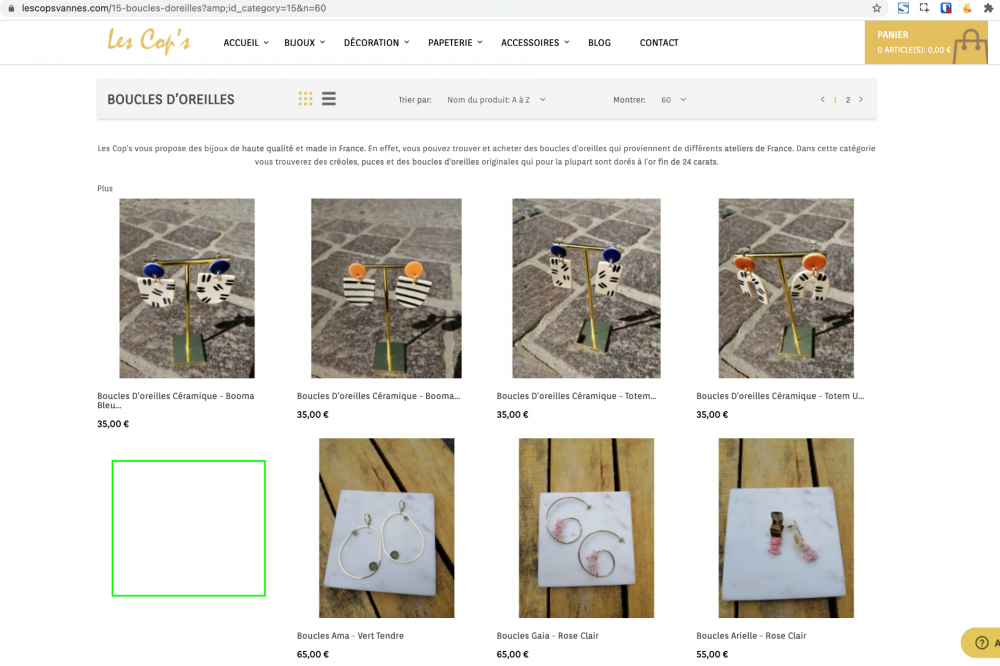Viewport: 1000px width, 666px height.
Task: Expand the Décoration menu
Action: click(x=376, y=43)
